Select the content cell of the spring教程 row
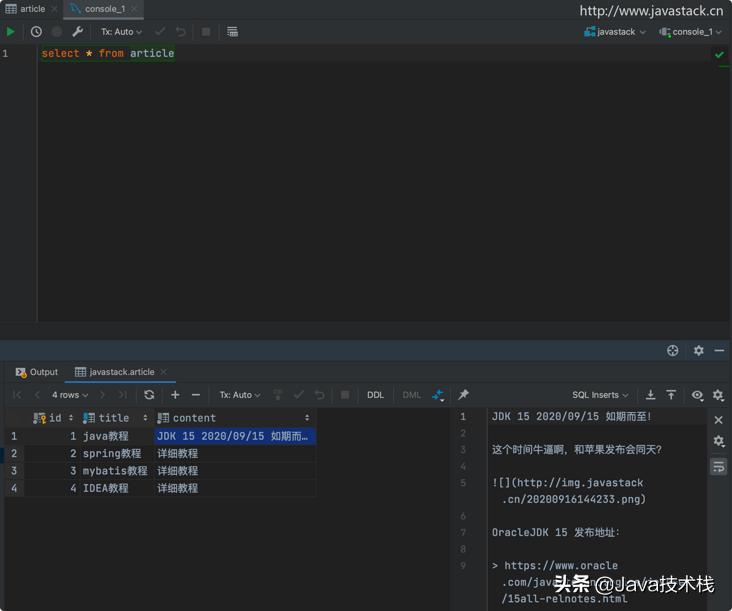The height and width of the screenshot is (611, 732). tap(234, 453)
